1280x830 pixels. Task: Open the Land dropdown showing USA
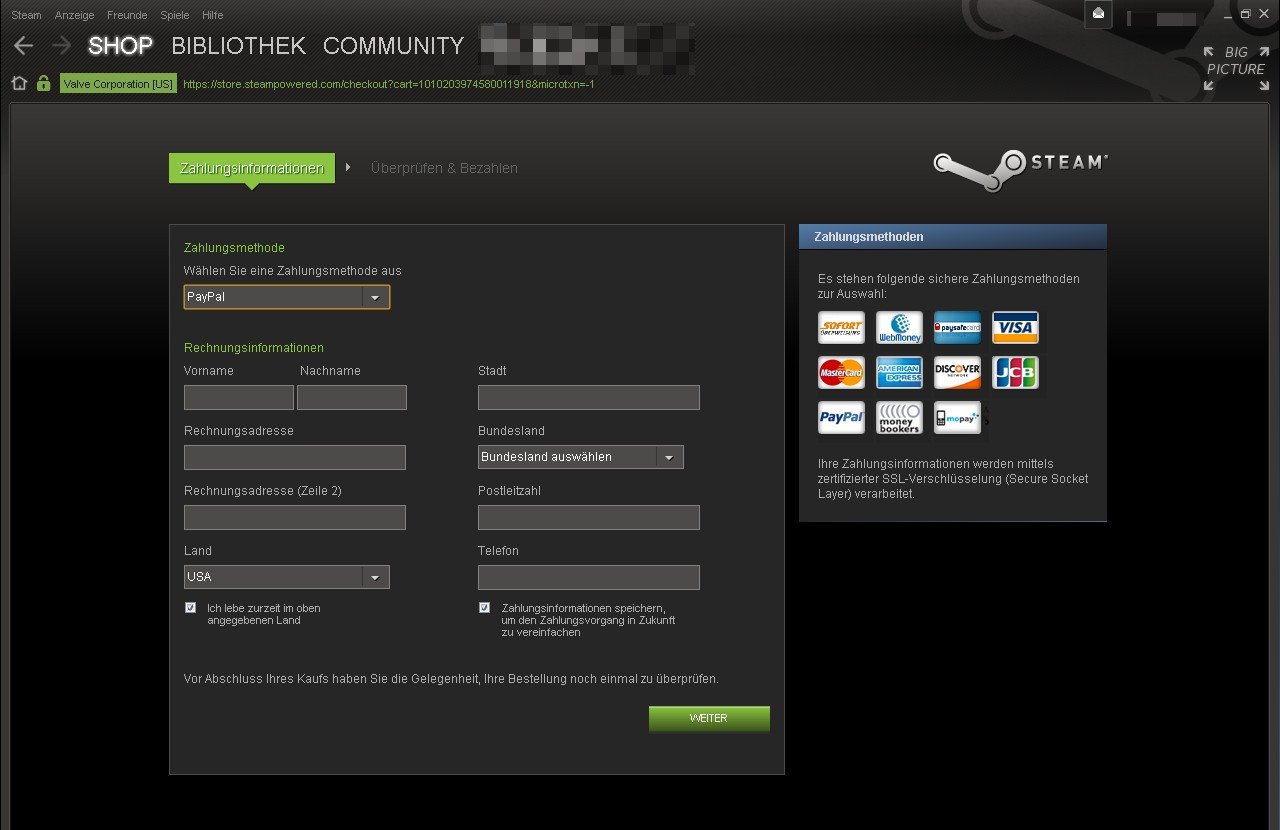click(287, 577)
